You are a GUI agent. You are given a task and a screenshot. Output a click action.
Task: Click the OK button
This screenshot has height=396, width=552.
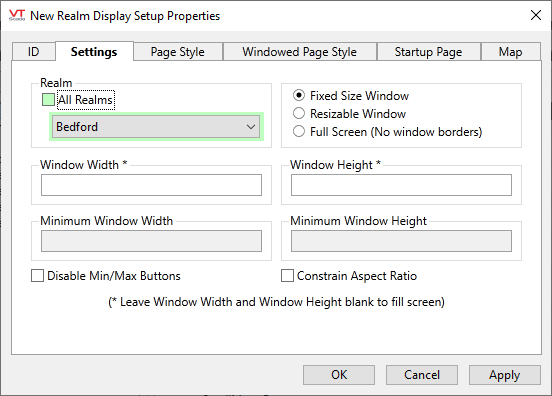339,375
